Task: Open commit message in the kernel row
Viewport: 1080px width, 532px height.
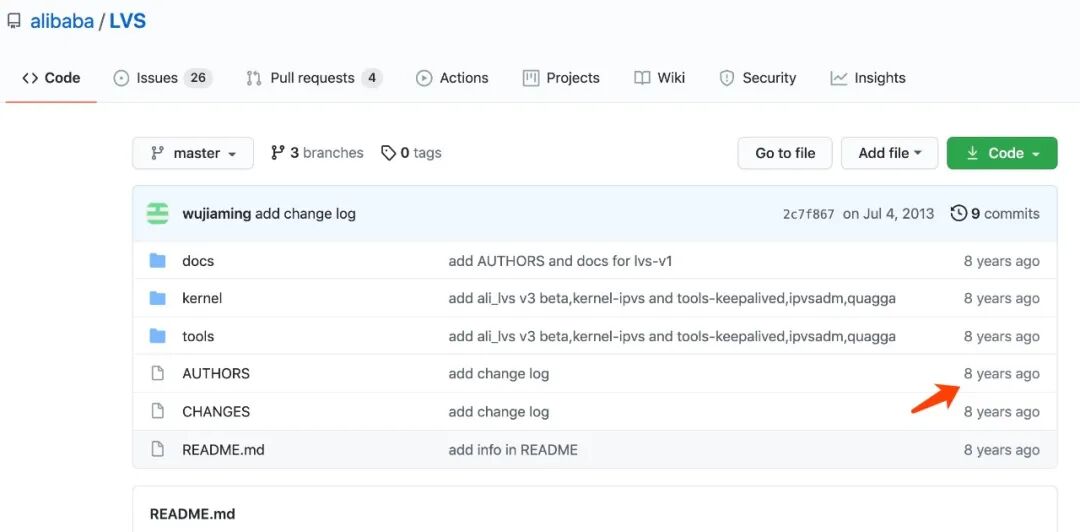Action: [672, 298]
